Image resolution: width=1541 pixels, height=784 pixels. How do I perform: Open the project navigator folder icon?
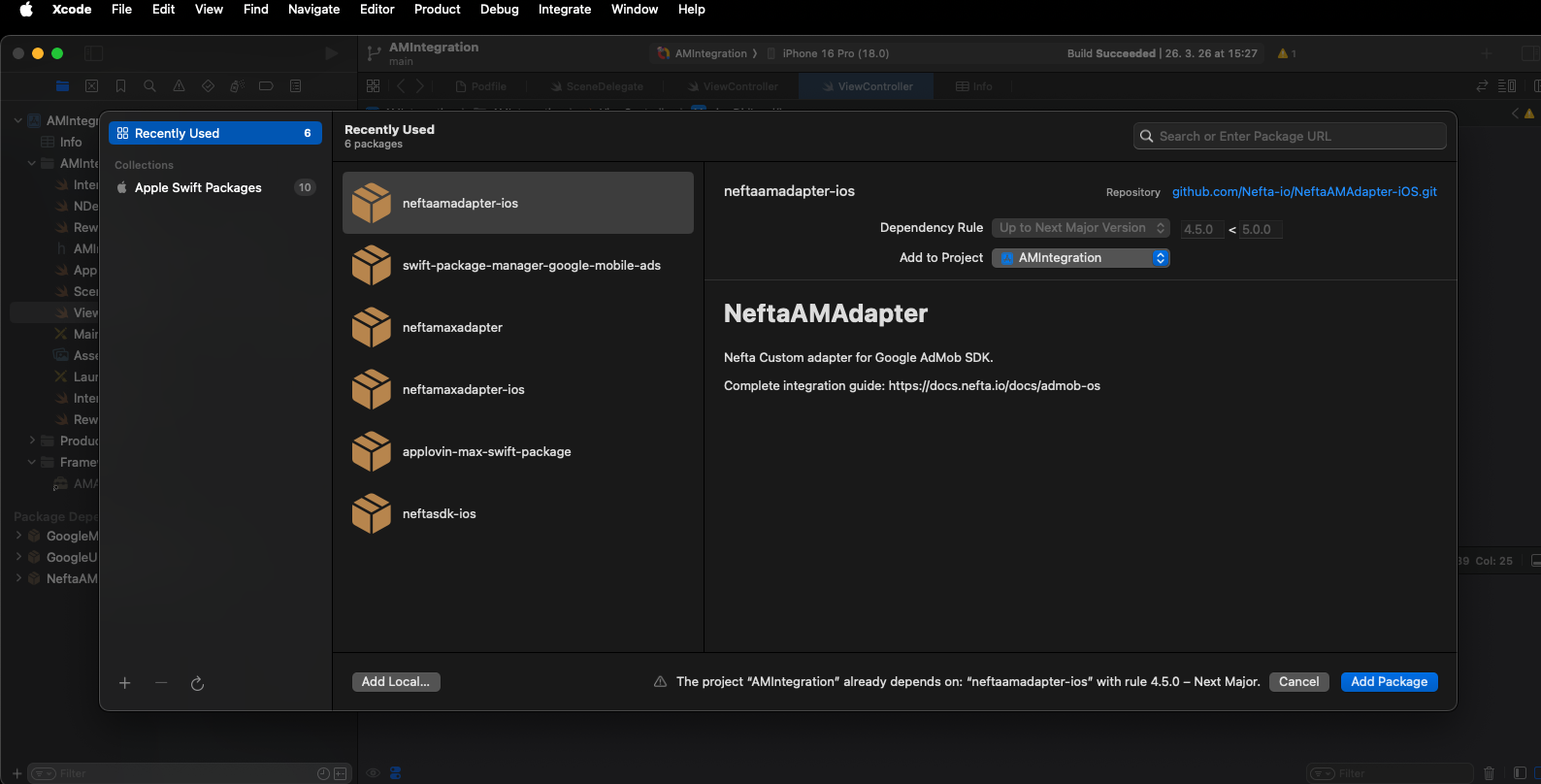tap(62, 85)
